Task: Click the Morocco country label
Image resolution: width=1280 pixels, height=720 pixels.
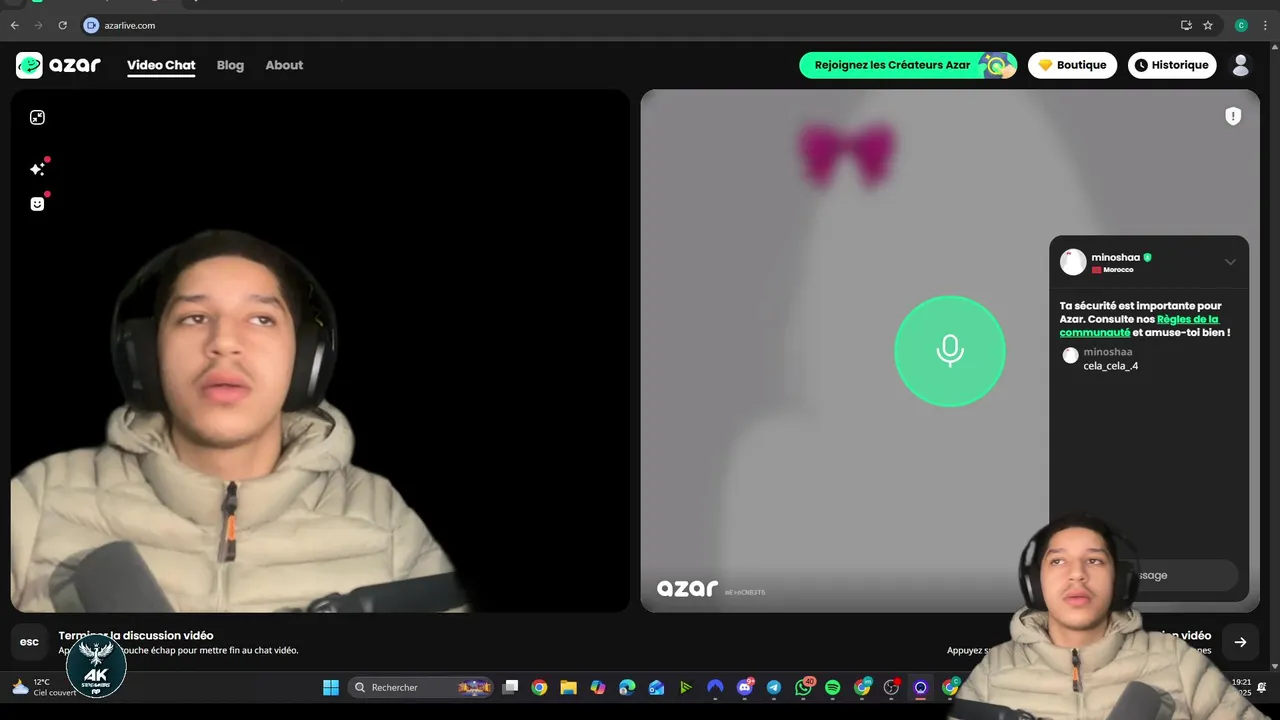Action: point(1118,270)
